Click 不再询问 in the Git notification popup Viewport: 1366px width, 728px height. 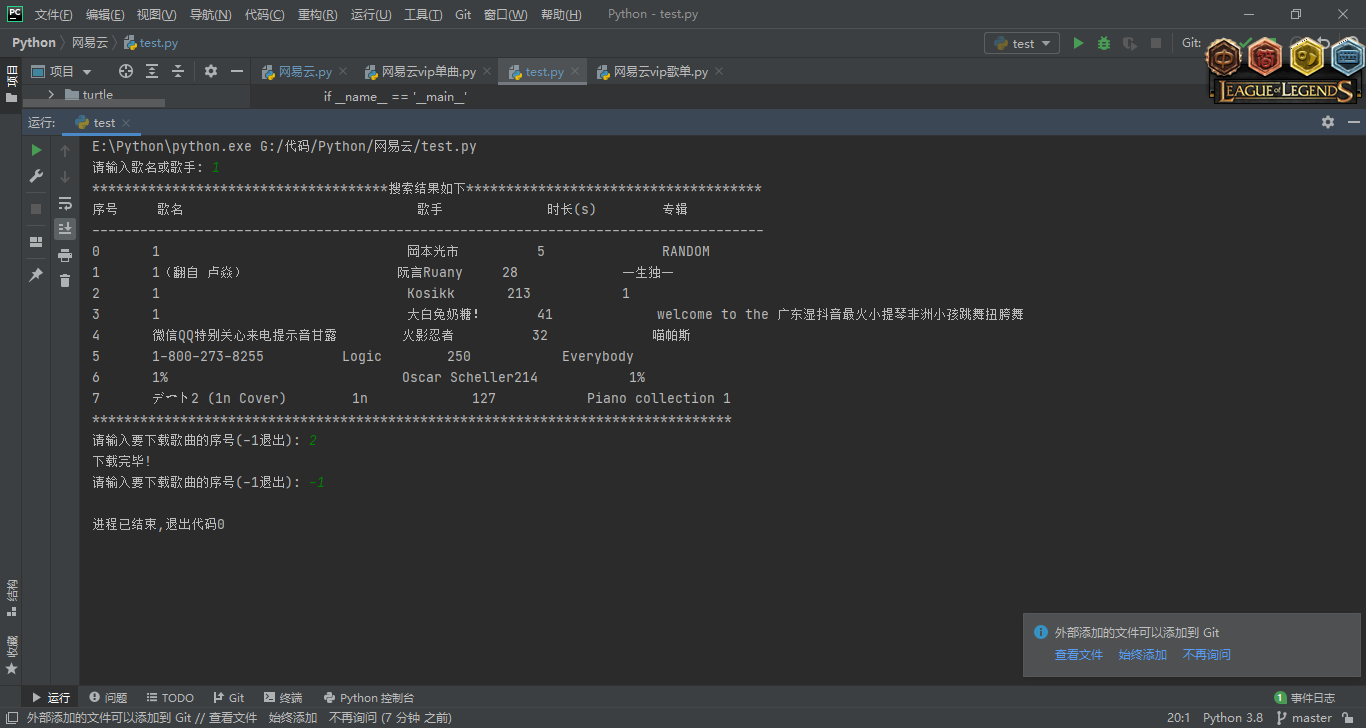(1206, 655)
